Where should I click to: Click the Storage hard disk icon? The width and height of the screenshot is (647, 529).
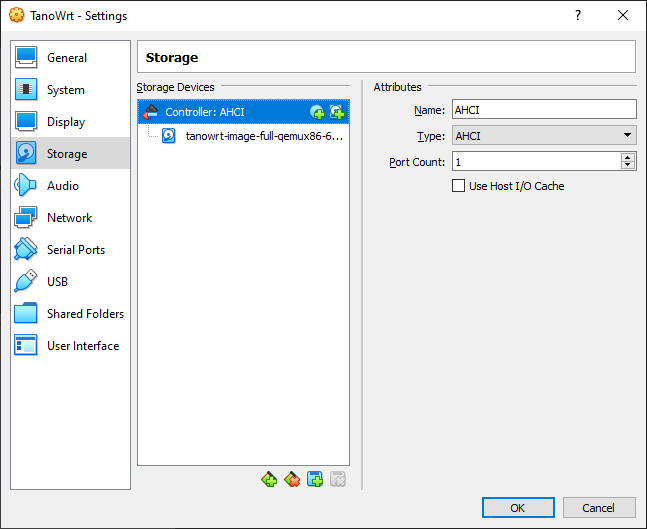coord(26,153)
